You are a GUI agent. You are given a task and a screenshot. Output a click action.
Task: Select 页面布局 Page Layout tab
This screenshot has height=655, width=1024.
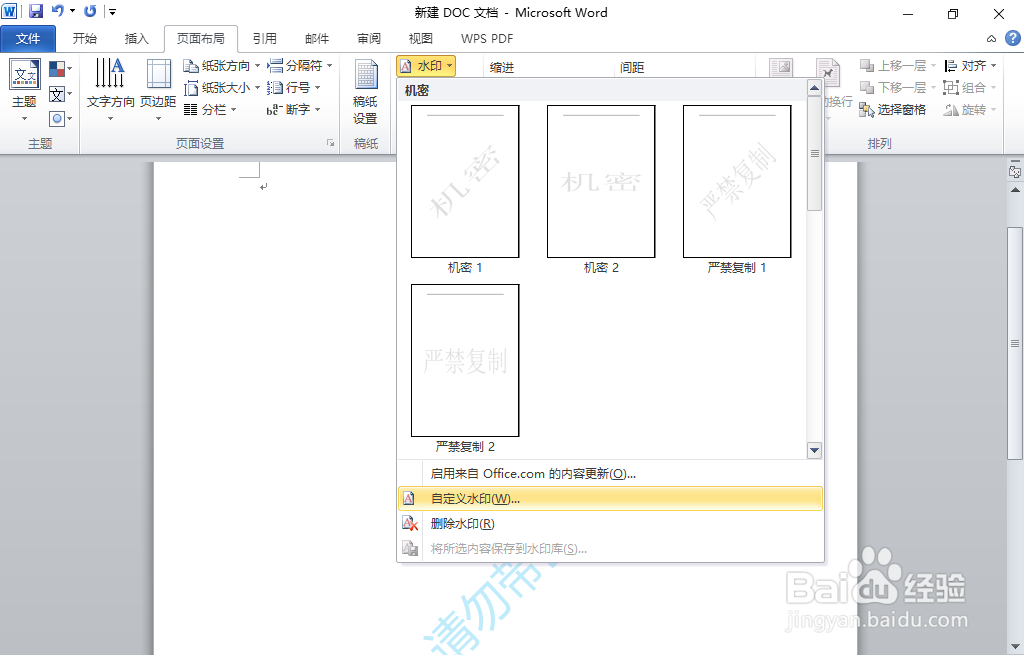[x=200, y=39]
